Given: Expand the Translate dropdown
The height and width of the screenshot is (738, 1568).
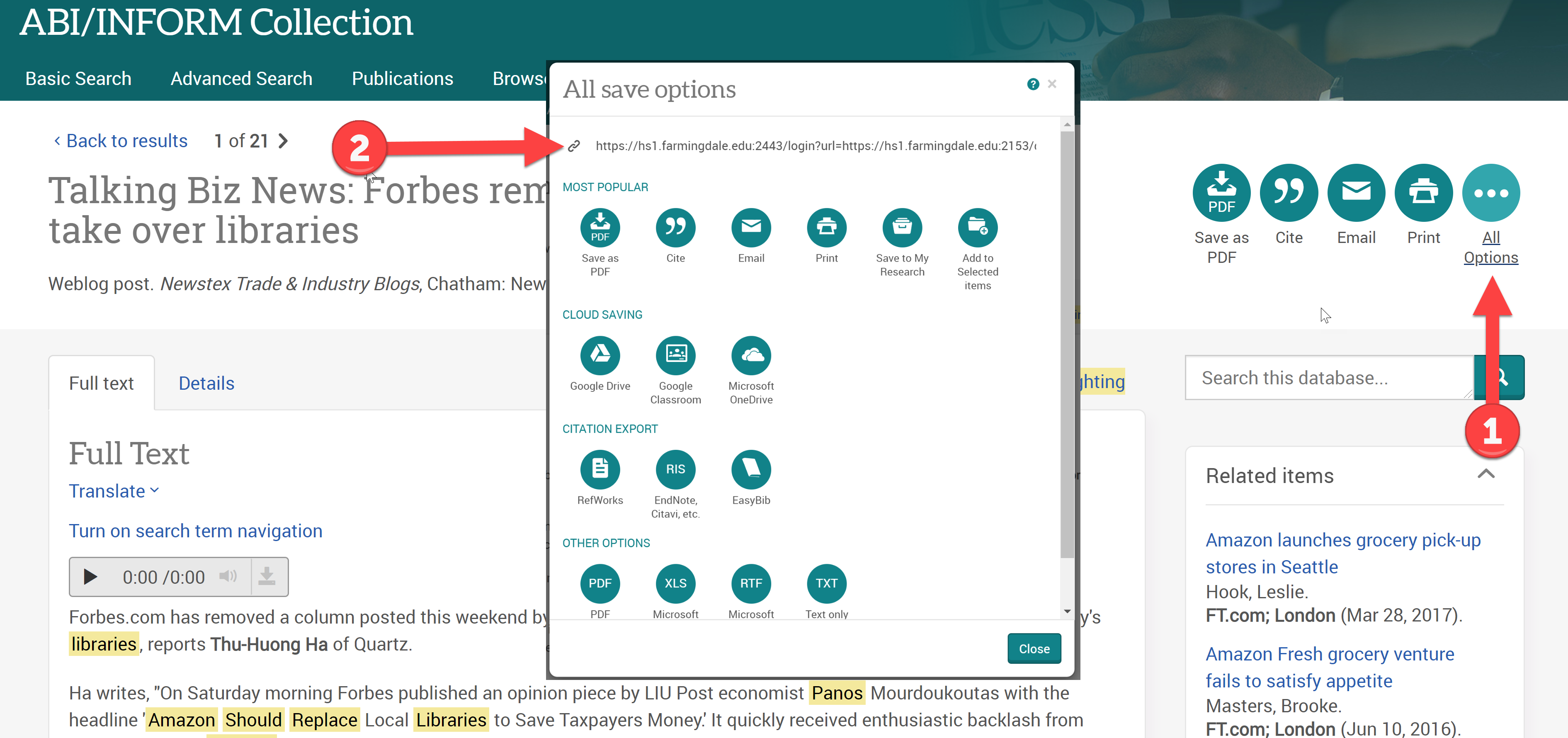Looking at the screenshot, I should click(113, 491).
